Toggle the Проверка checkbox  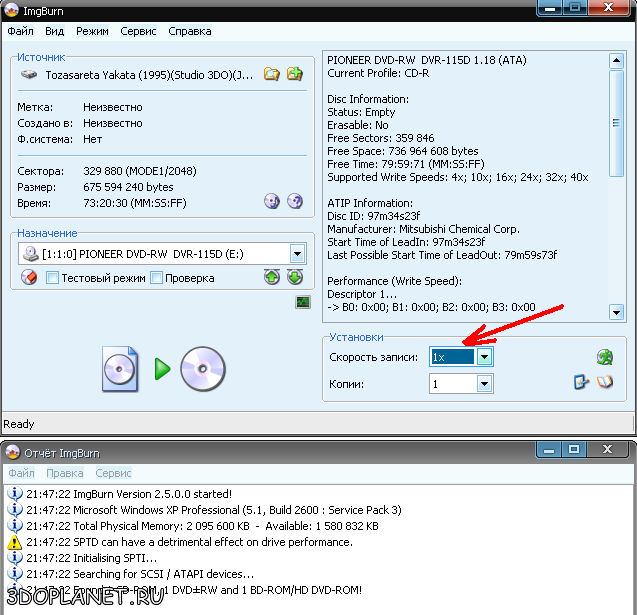click(156, 278)
